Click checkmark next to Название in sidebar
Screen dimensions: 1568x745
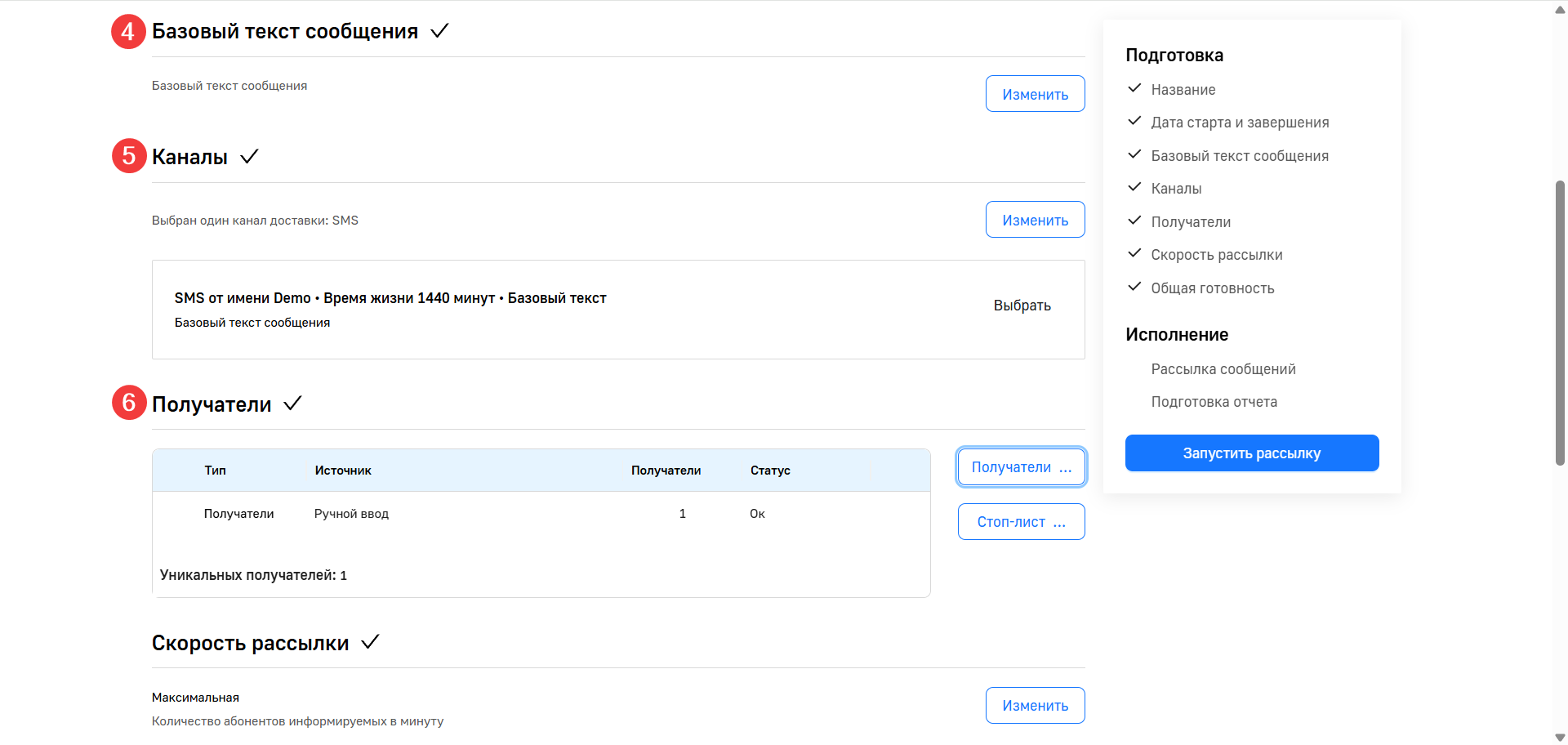1134,88
